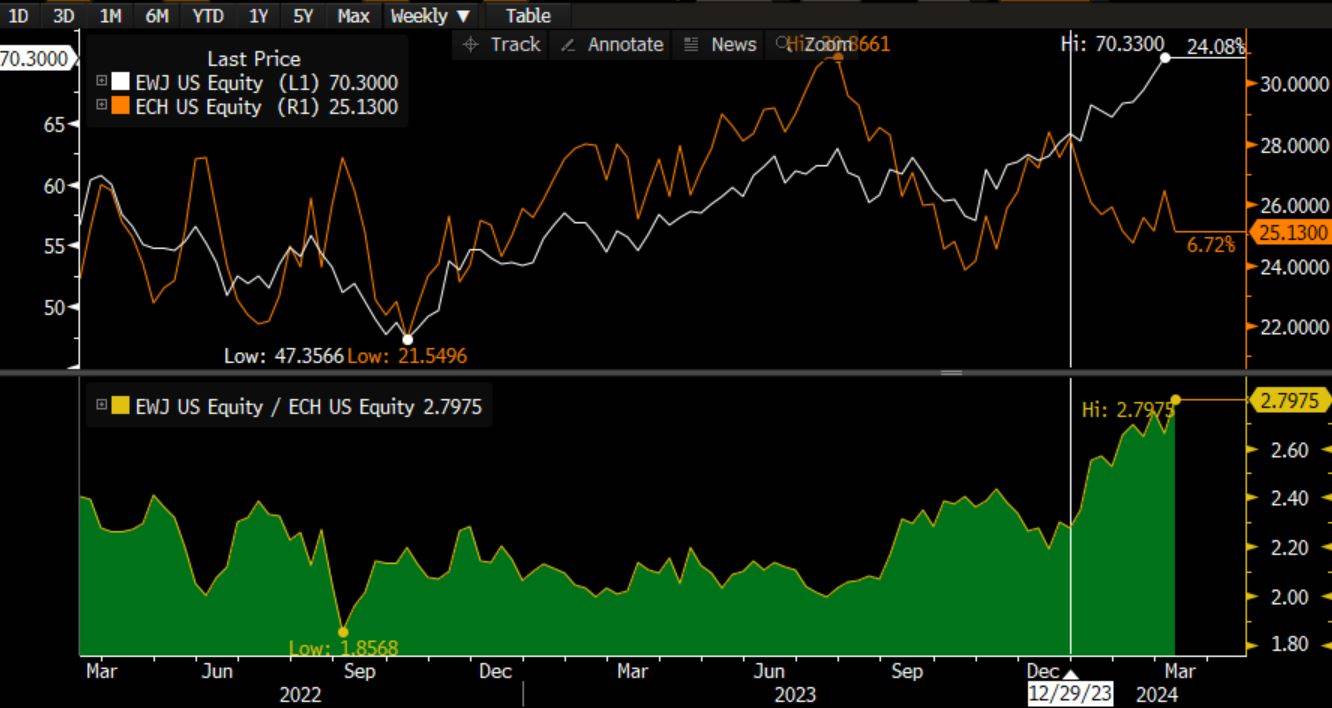
Task: Click the white EWJ legend color swatch
Action: [120, 82]
